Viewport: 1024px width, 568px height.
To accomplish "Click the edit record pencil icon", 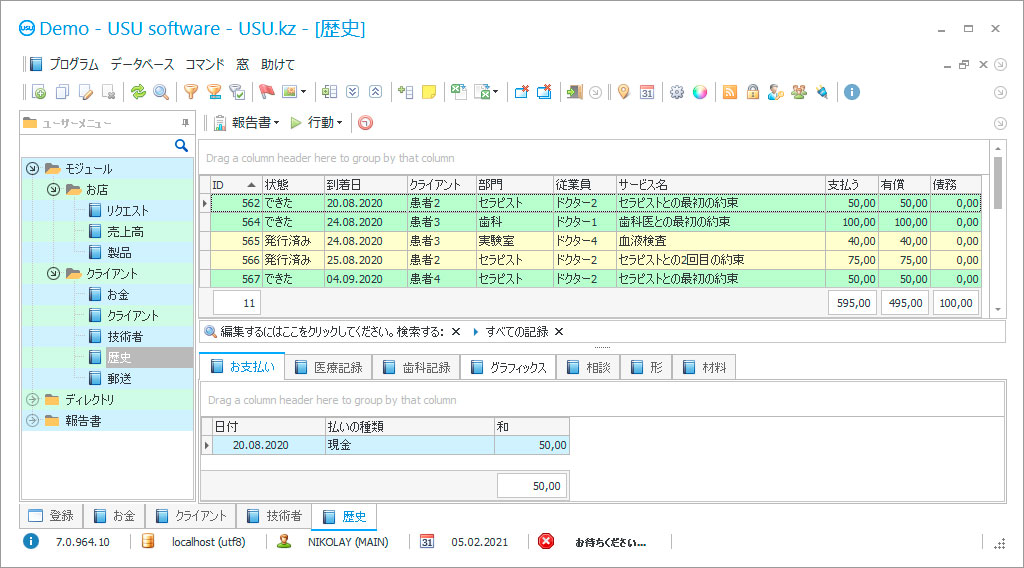I will [86, 92].
